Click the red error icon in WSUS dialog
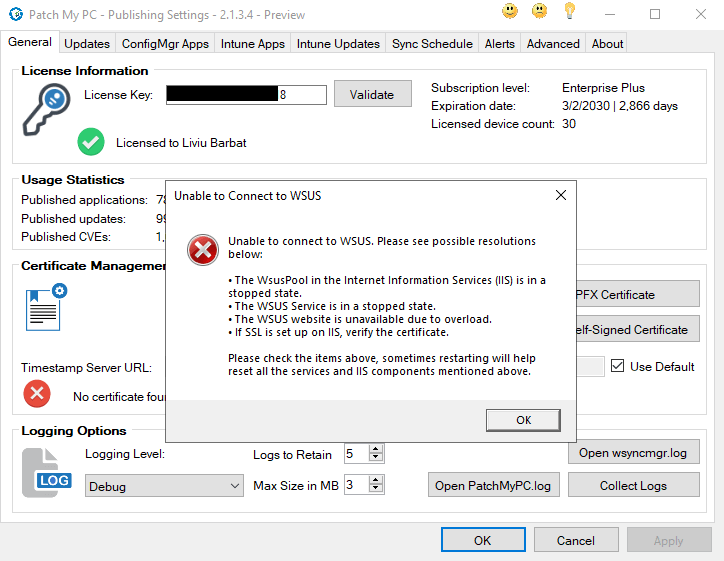724x561 pixels. tap(203, 250)
